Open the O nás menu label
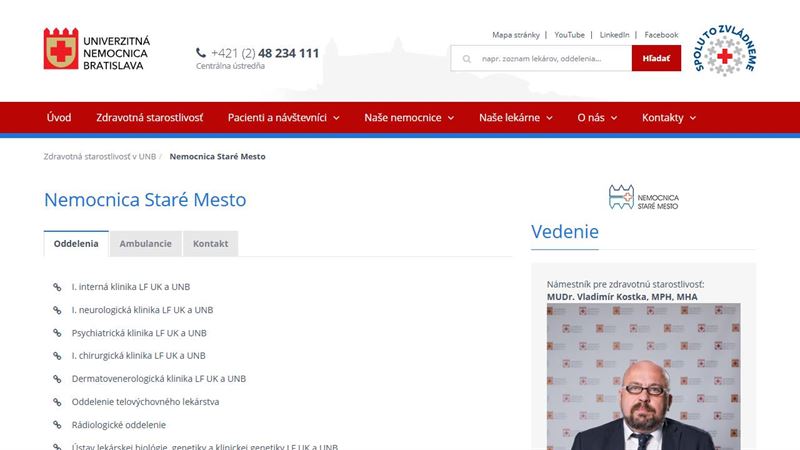The width and height of the screenshot is (800, 450). (x=591, y=117)
